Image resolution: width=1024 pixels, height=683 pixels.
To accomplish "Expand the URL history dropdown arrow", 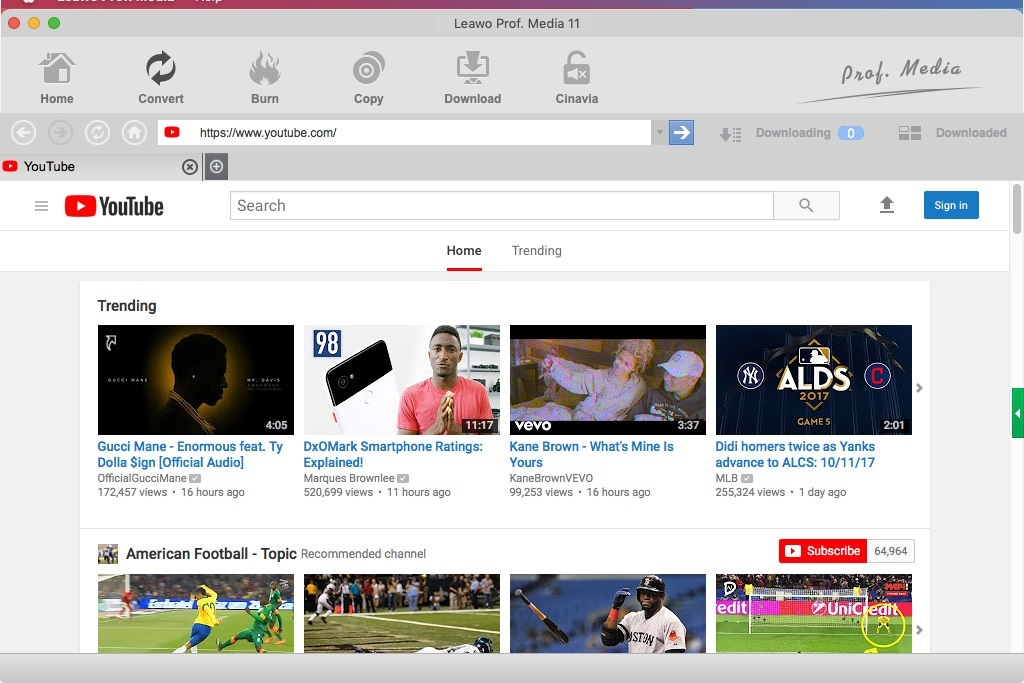I will [x=659, y=133].
